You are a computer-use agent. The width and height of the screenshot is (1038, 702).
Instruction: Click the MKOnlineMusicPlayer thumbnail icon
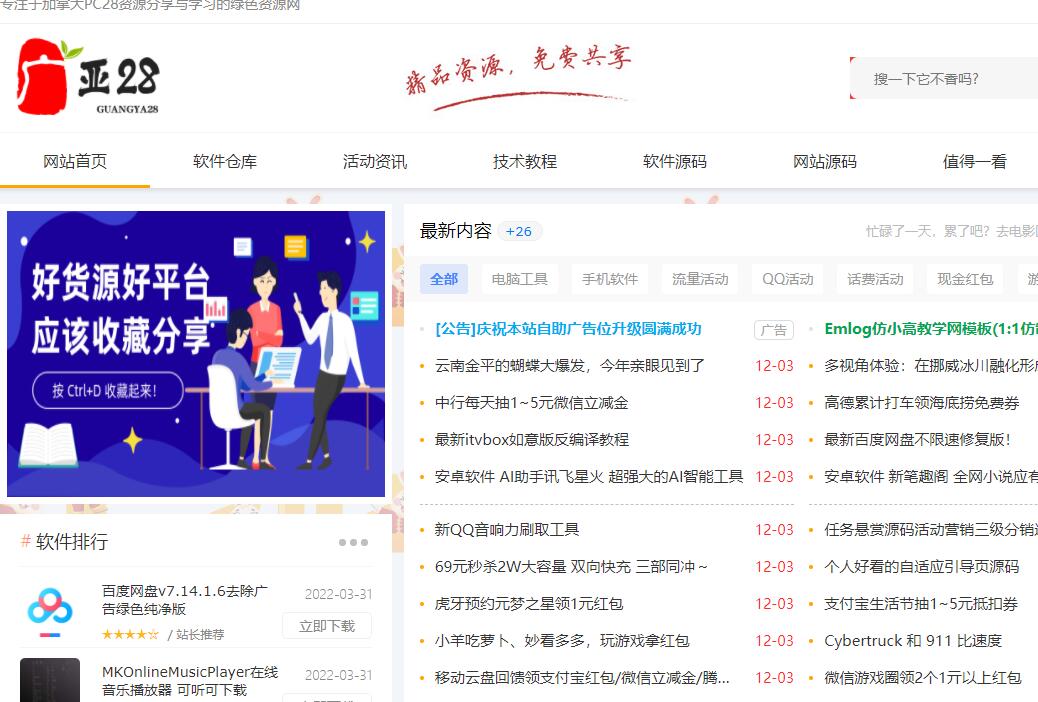pyautogui.click(x=50, y=680)
